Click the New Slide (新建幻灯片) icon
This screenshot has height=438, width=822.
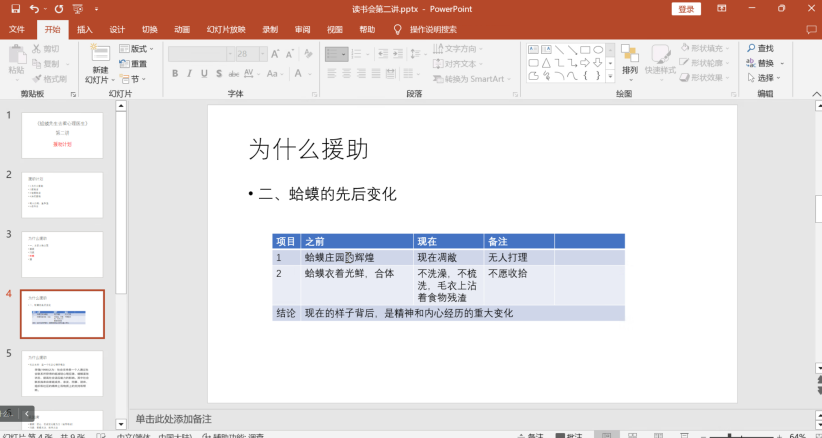(x=98, y=53)
